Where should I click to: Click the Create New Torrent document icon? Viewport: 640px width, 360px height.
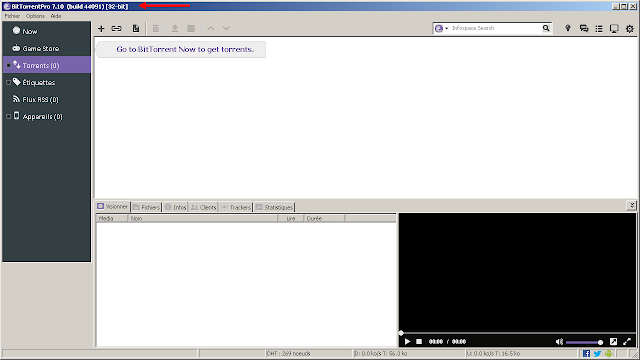(x=136, y=28)
